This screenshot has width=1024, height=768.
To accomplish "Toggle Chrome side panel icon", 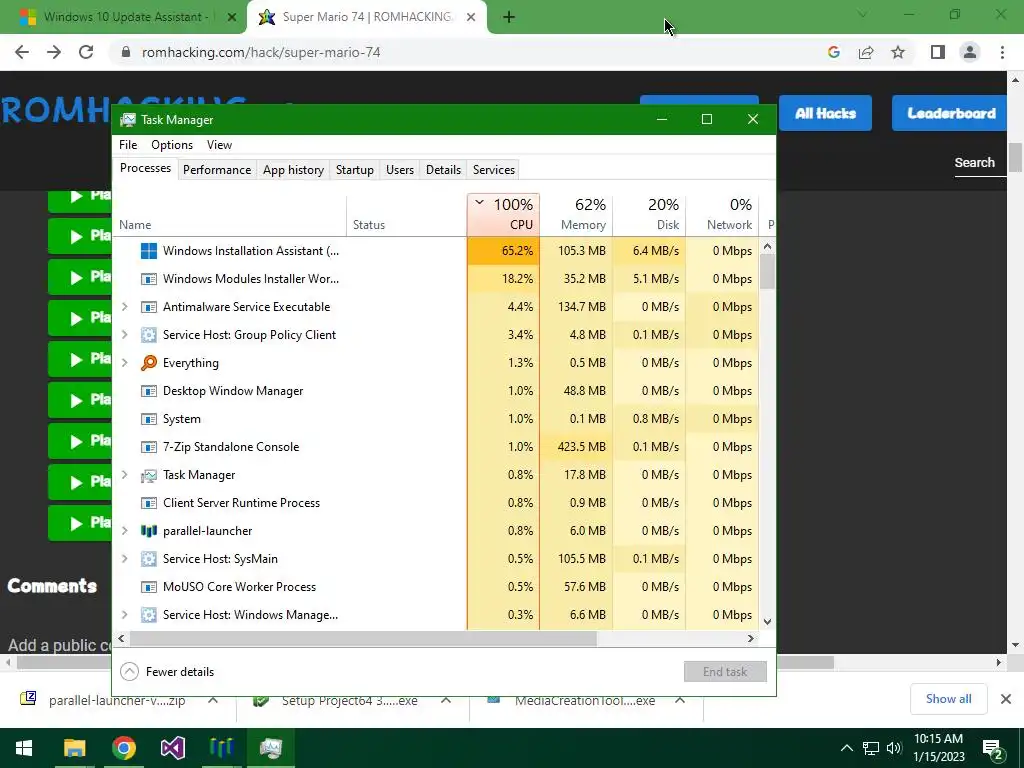I will point(938,52).
